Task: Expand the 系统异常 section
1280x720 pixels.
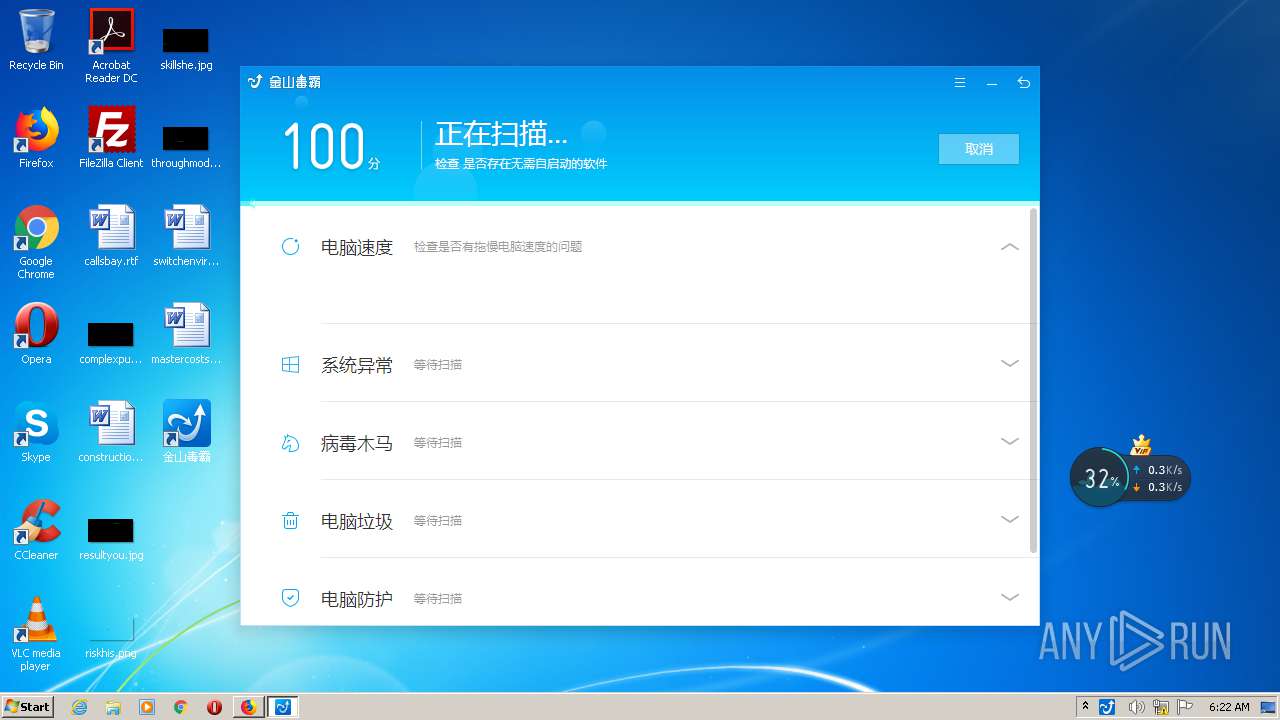Action: tap(1010, 364)
